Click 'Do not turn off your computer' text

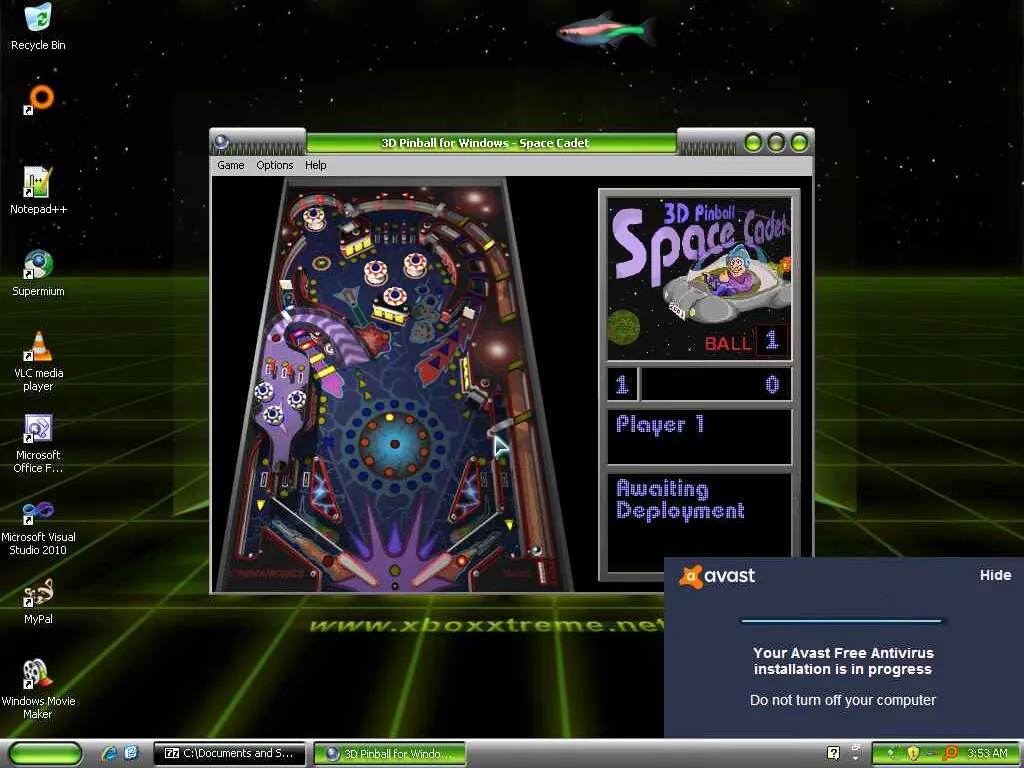coord(842,700)
